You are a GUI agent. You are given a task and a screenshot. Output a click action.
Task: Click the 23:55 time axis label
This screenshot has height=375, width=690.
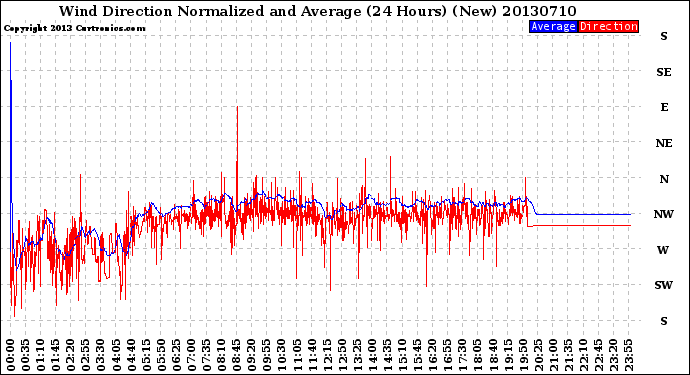[628, 355]
